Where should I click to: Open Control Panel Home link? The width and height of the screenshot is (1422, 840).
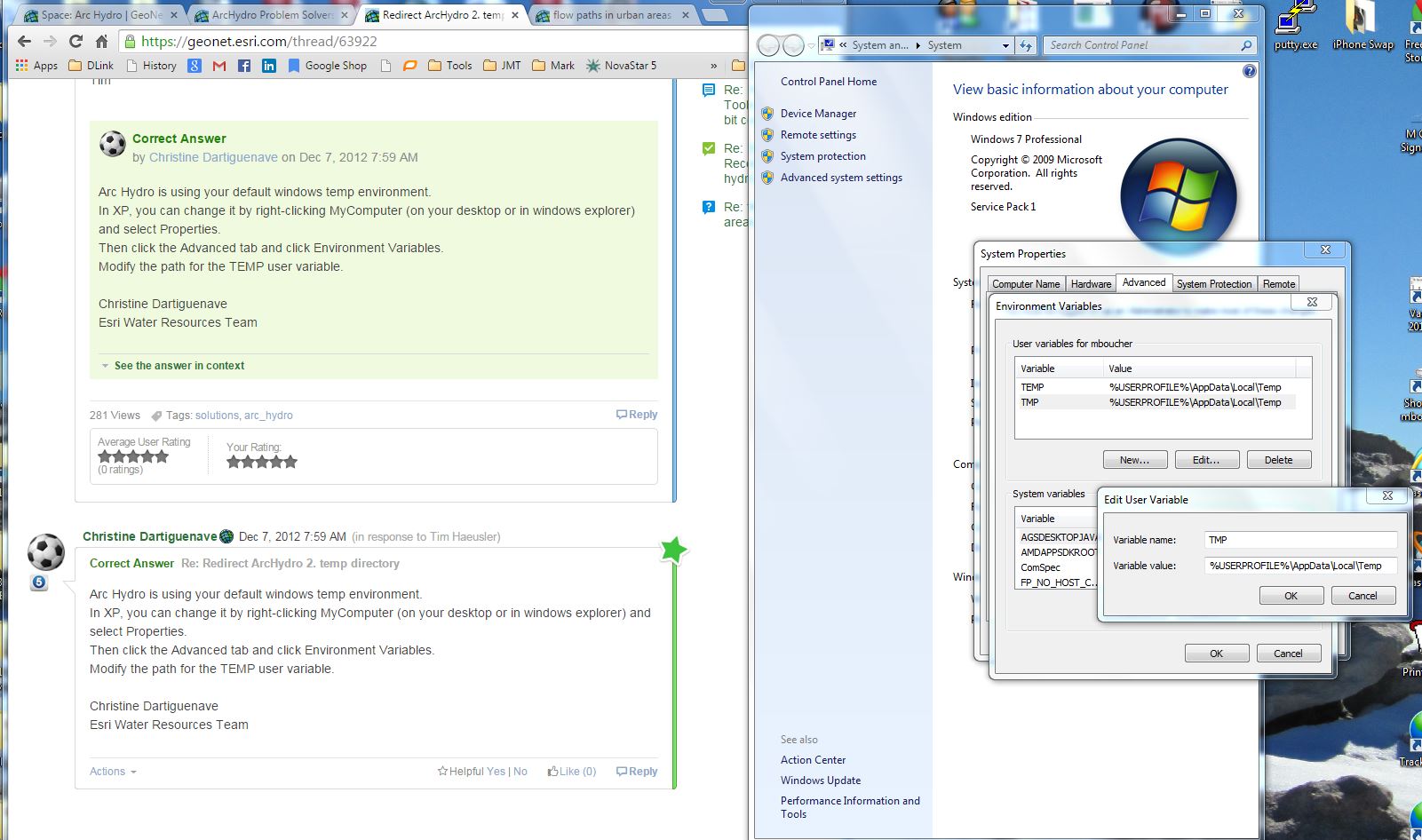coord(829,82)
